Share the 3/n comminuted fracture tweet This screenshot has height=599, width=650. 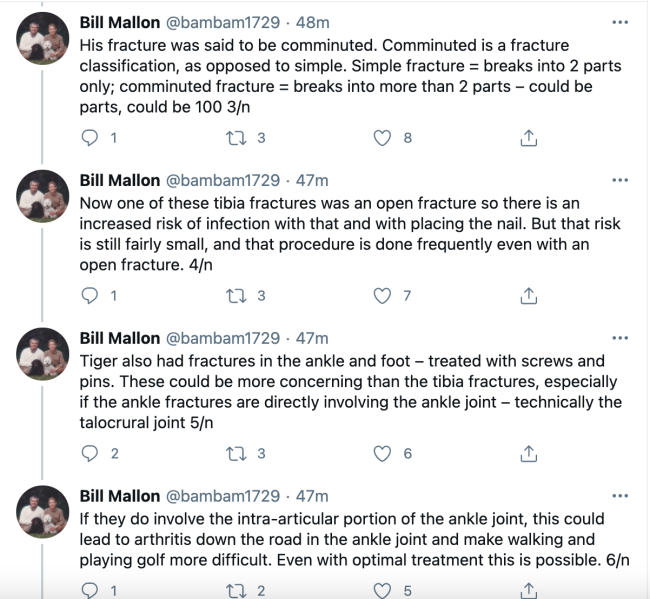pos(530,138)
